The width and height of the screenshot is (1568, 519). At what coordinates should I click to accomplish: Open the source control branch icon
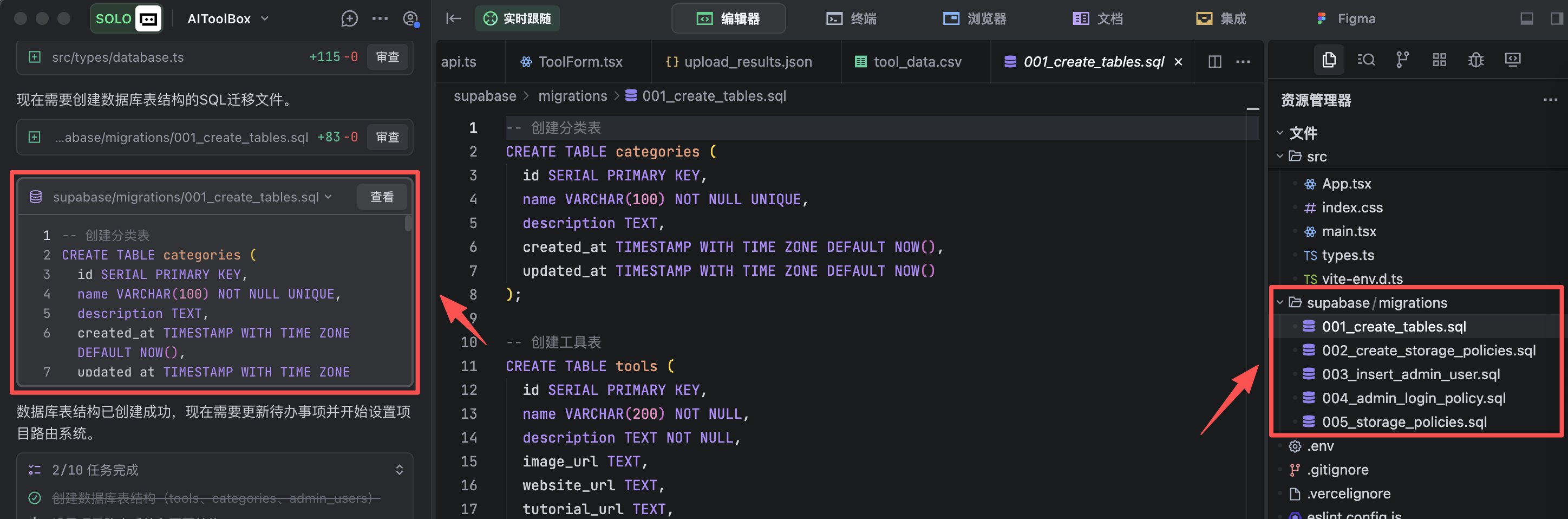coord(1402,60)
